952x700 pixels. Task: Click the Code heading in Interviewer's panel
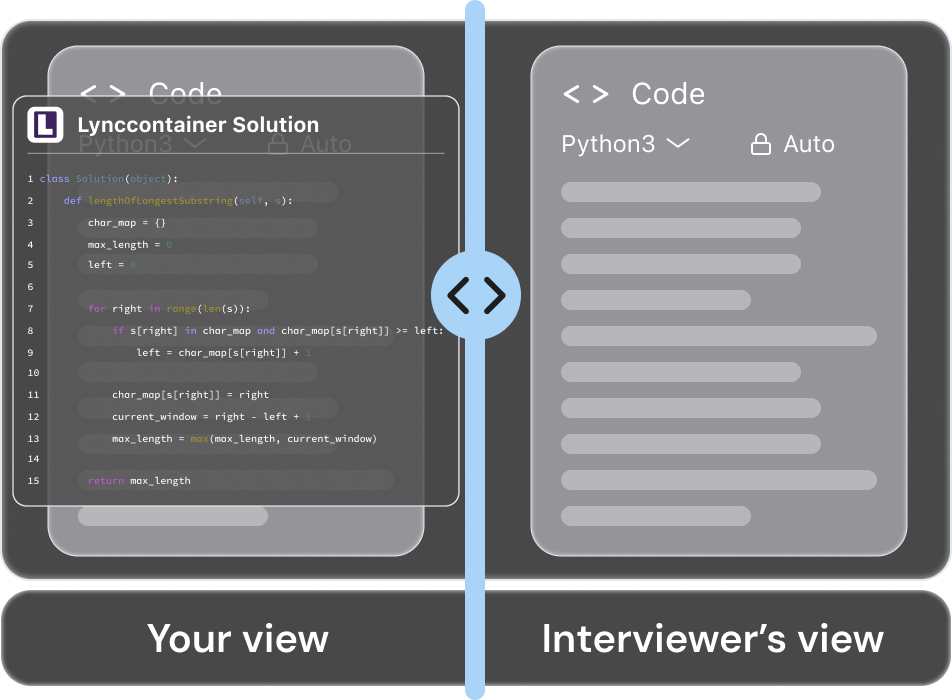668,95
